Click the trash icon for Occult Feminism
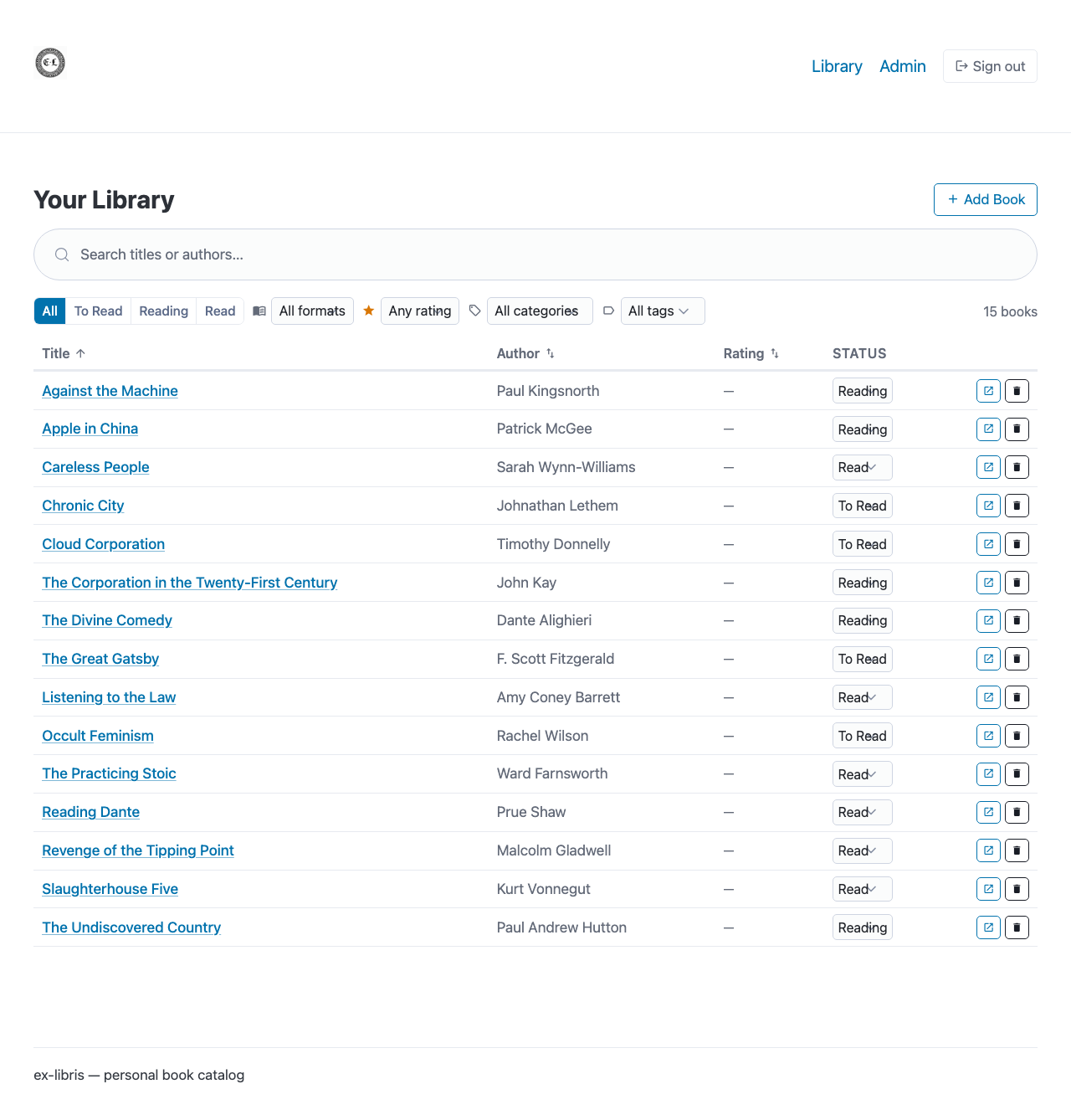1071x1120 pixels. pos(1017,735)
